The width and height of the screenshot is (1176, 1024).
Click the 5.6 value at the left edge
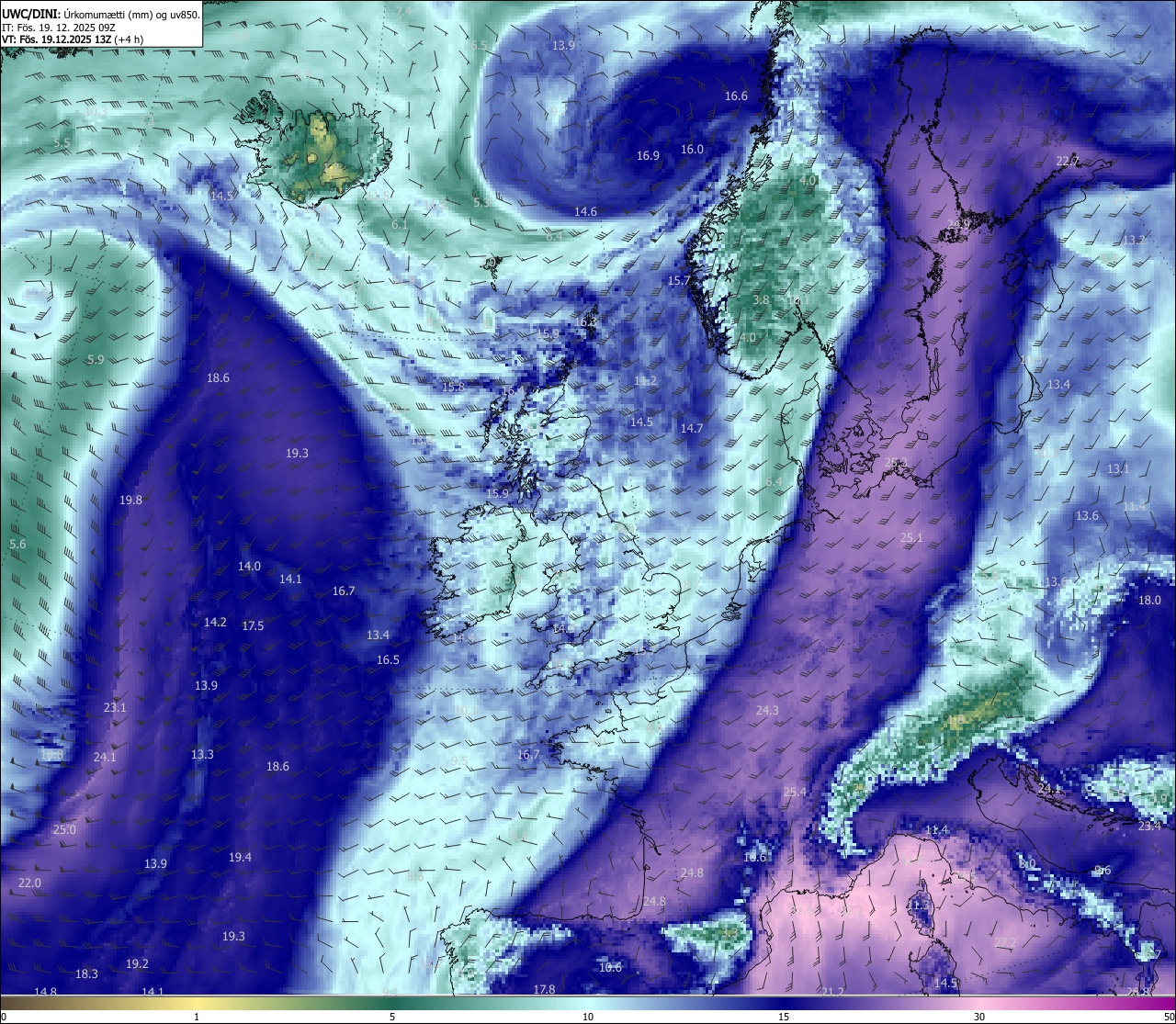pos(17,545)
